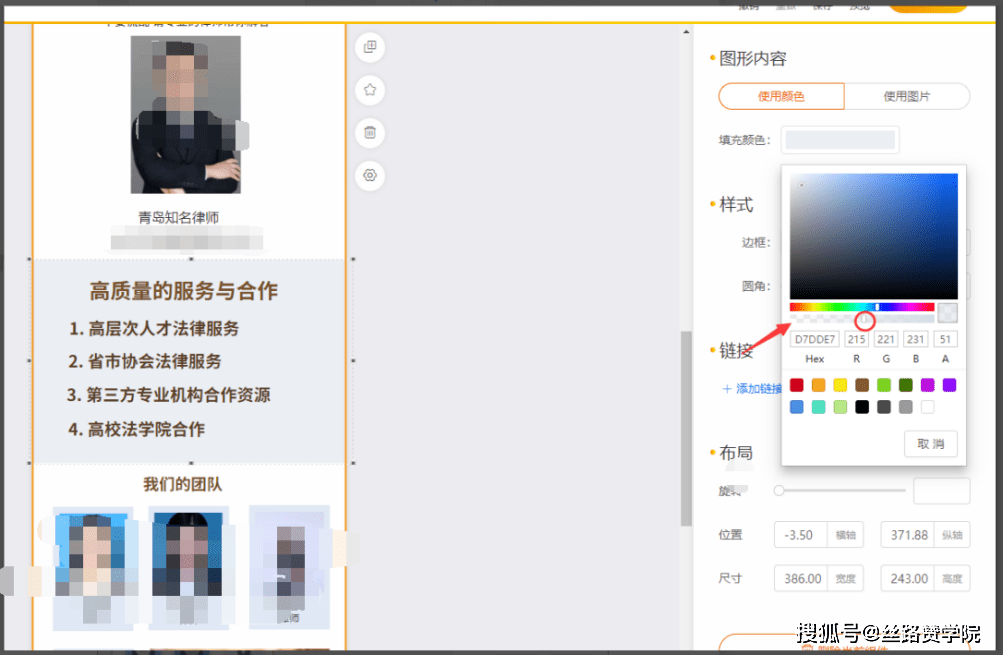Click the transparency slider under the hue bar
Viewport: 1003px width, 655px height.
coord(862,318)
